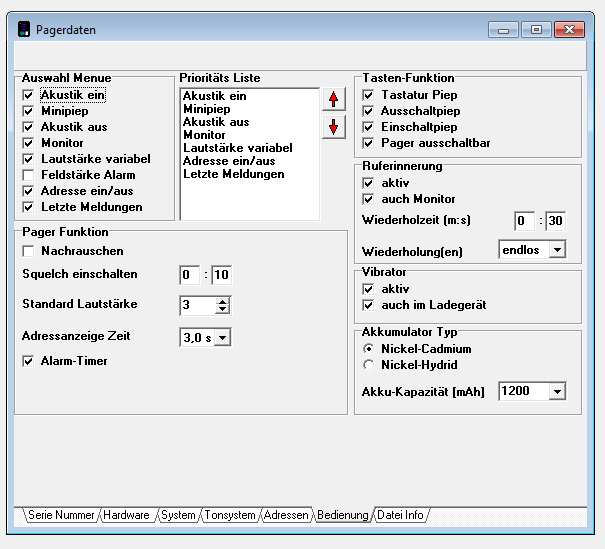
Task: Open the Adressanzeige Zeit dropdown
Action: (x=222, y=338)
